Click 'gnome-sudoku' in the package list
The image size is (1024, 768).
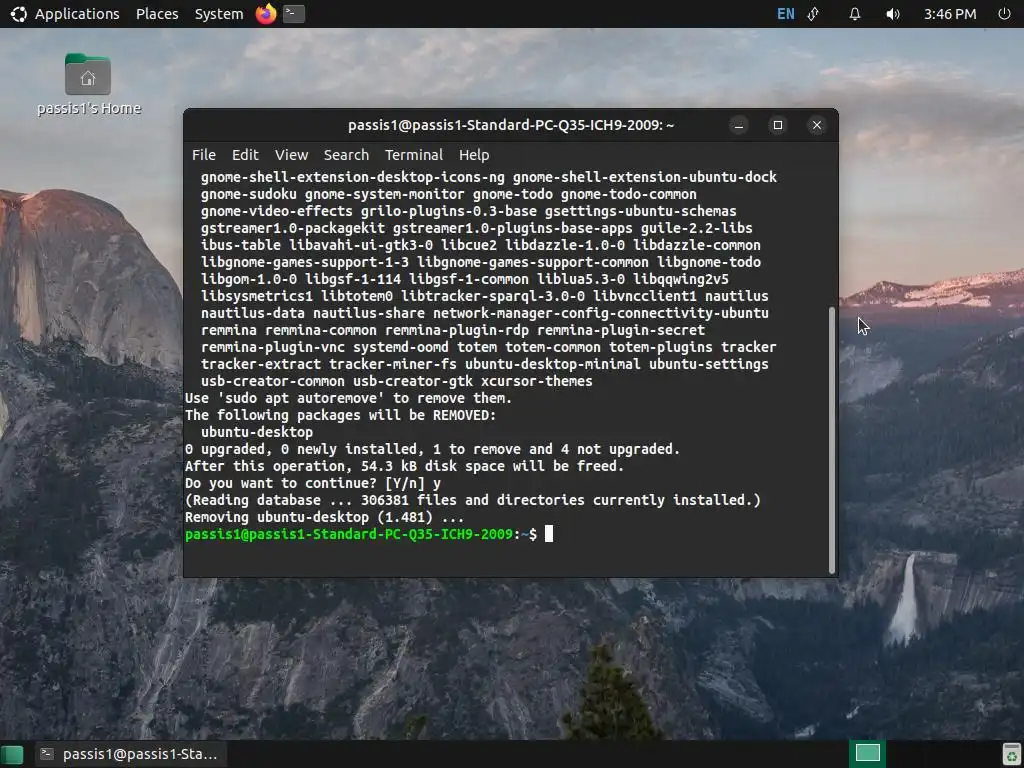[x=248, y=195]
